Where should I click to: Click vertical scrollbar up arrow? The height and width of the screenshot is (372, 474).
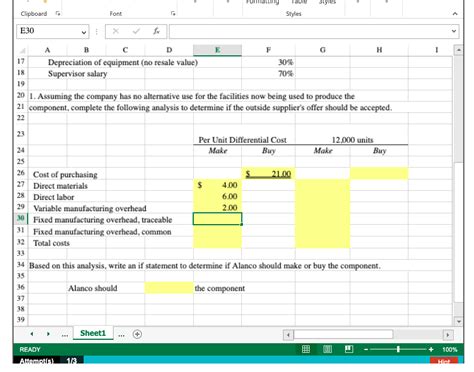[x=459, y=50]
